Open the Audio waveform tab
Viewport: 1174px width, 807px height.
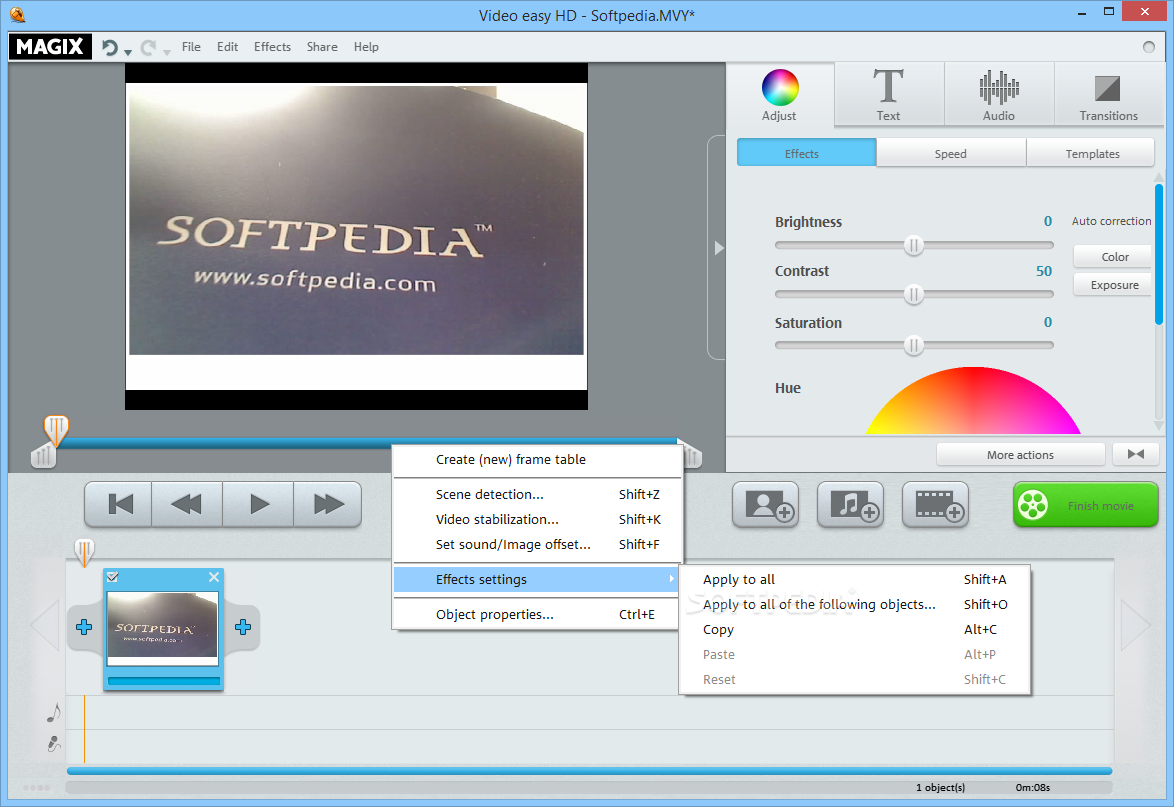coord(999,94)
